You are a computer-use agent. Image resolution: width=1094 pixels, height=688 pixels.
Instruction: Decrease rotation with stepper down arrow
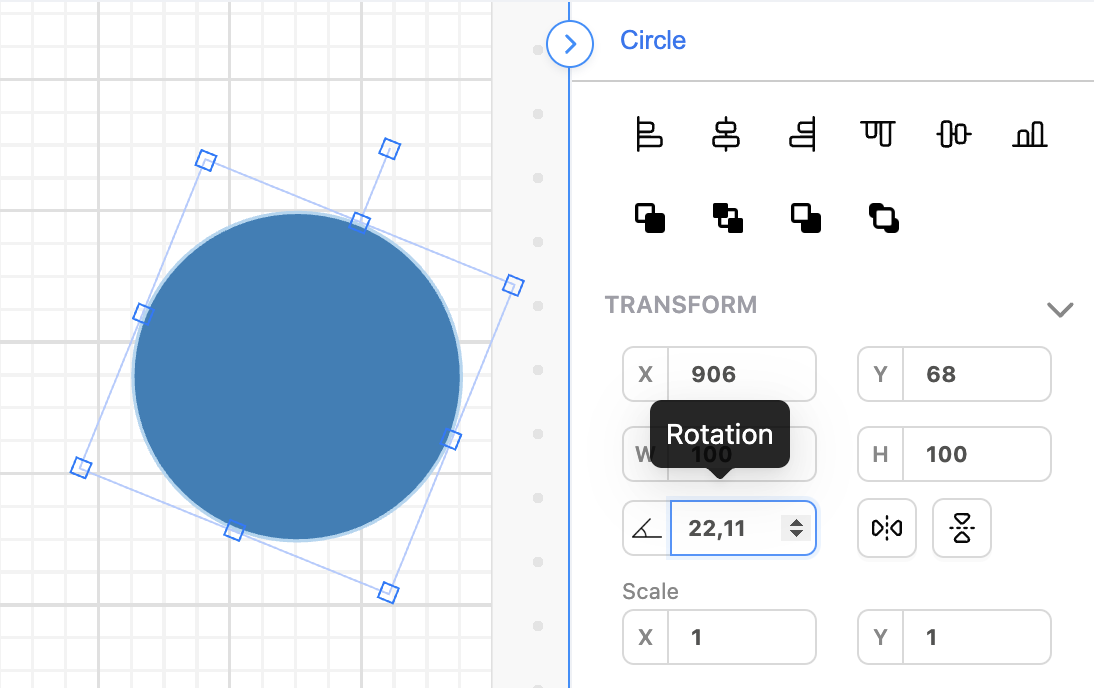(796, 534)
